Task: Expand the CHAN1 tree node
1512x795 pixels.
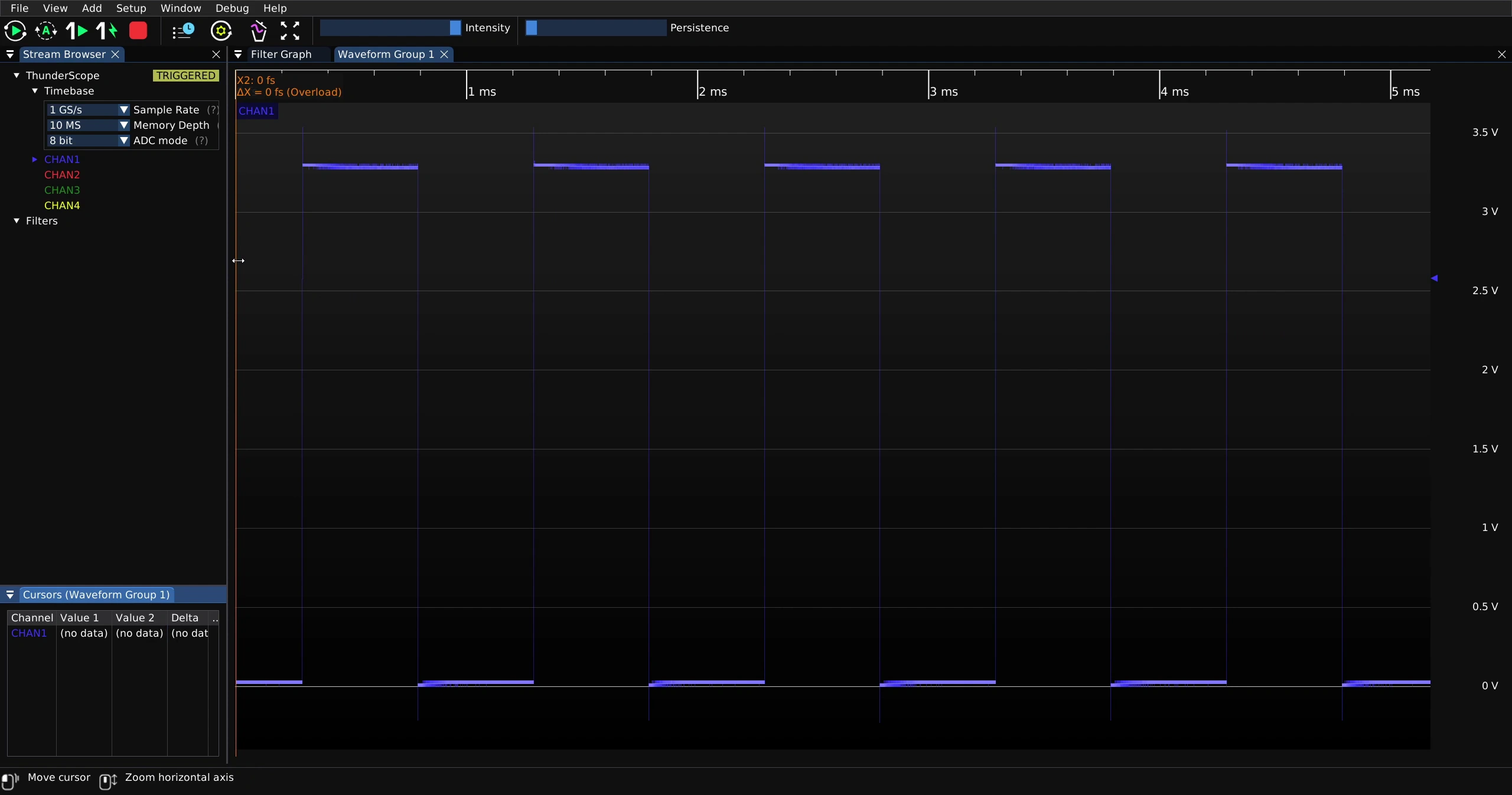Action: tap(35, 159)
